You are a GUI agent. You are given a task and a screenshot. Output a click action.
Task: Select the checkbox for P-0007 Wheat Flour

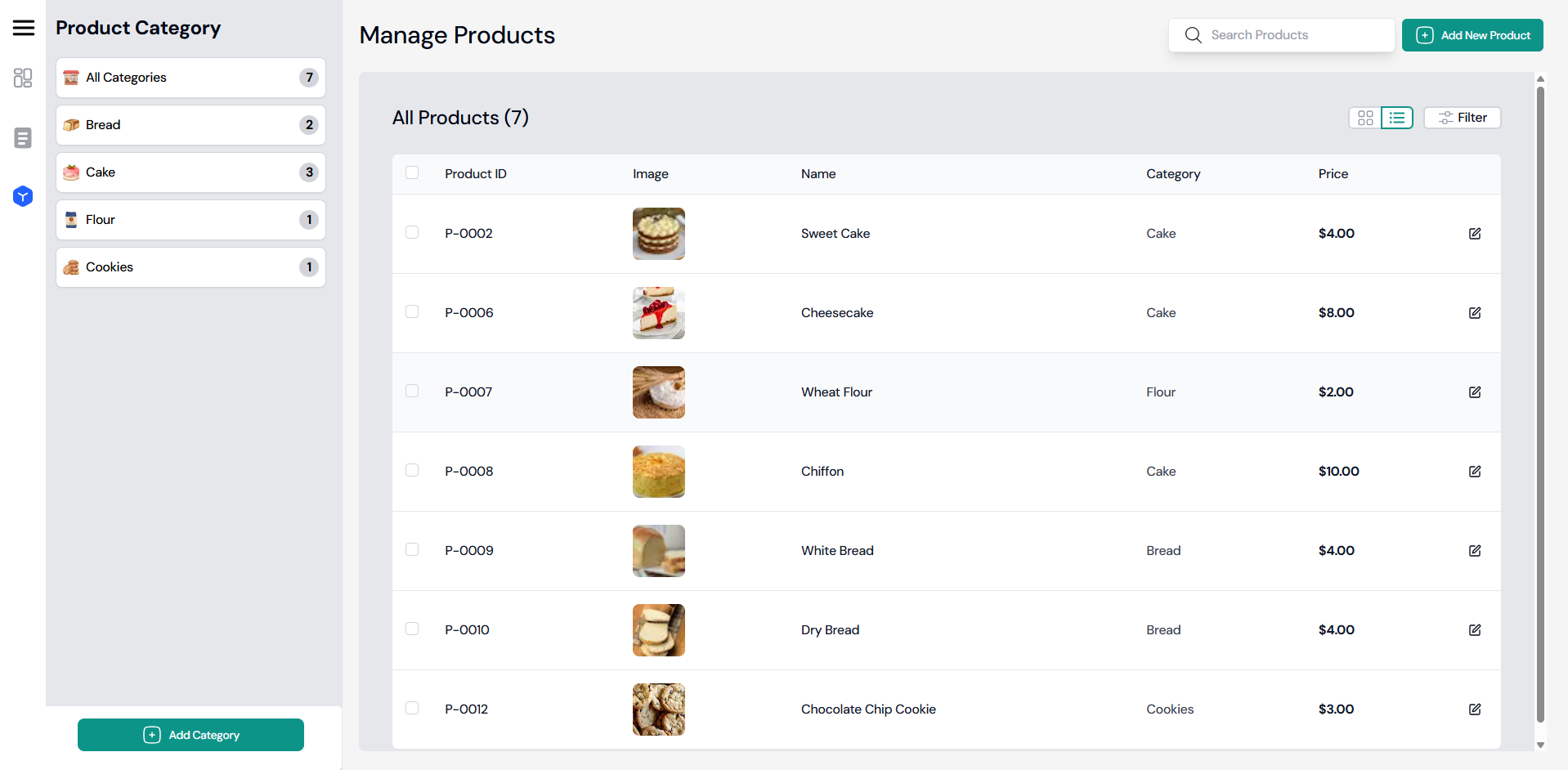412,391
